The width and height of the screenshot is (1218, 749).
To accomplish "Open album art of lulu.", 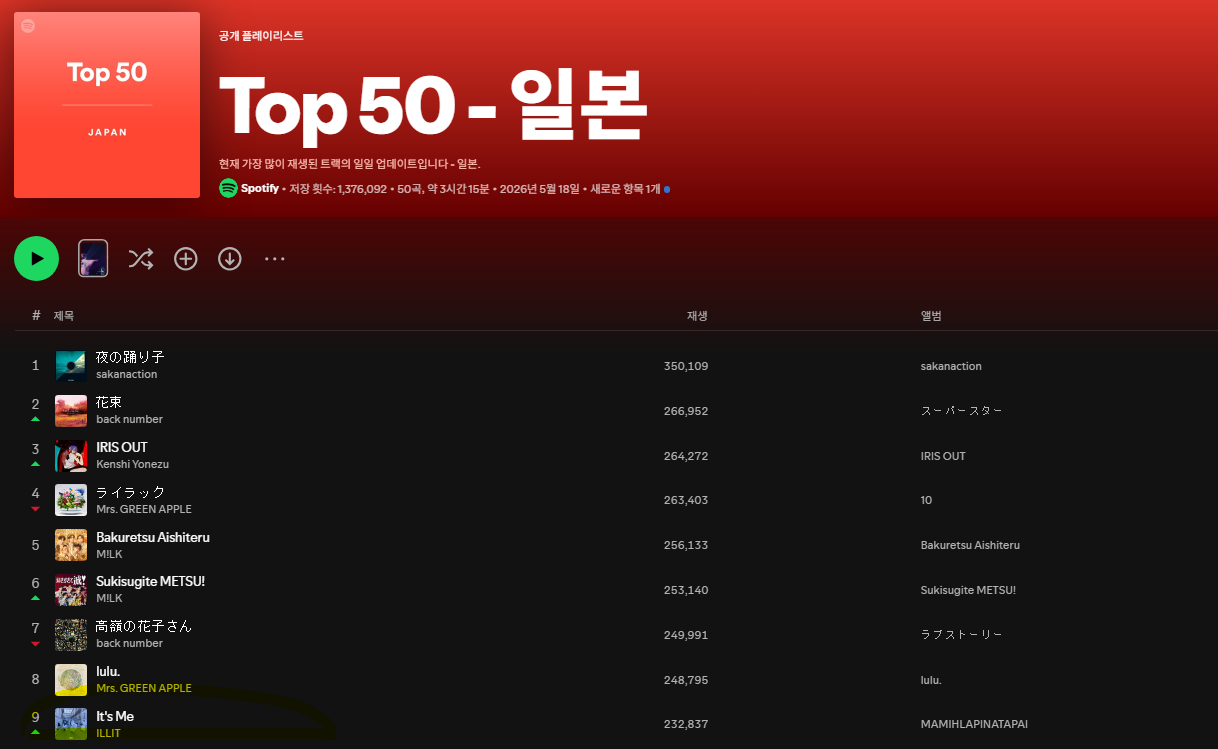I will (x=71, y=680).
